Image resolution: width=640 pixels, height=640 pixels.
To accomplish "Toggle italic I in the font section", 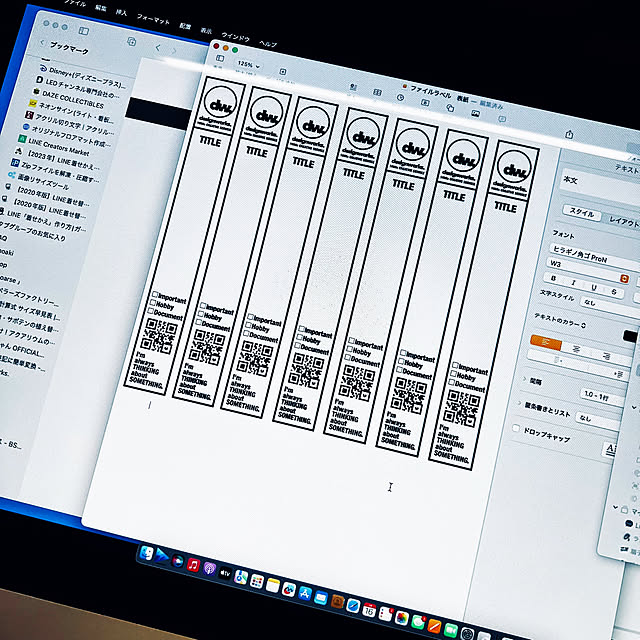I will click(x=573, y=282).
